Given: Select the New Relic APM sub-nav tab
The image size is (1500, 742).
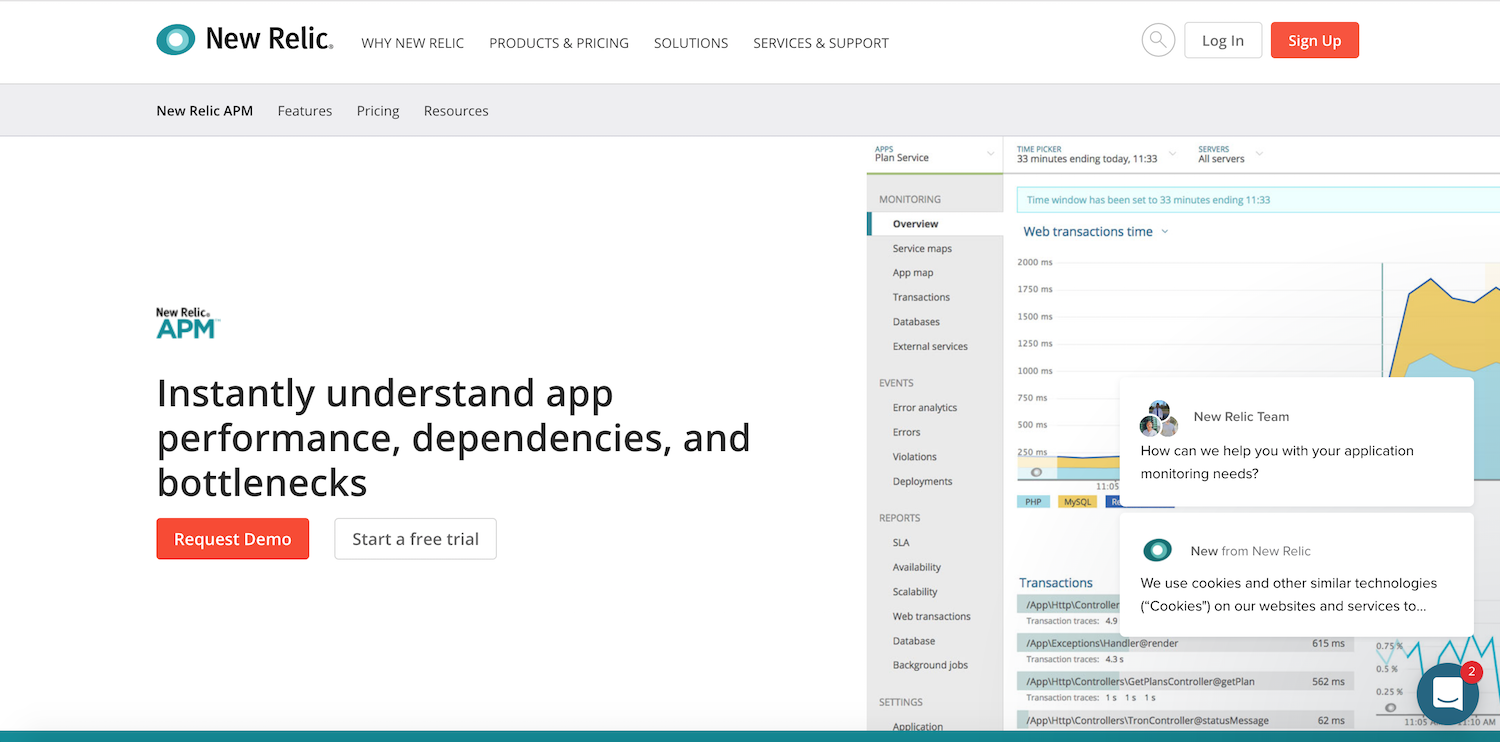Looking at the screenshot, I should pyautogui.click(x=205, y=111).
